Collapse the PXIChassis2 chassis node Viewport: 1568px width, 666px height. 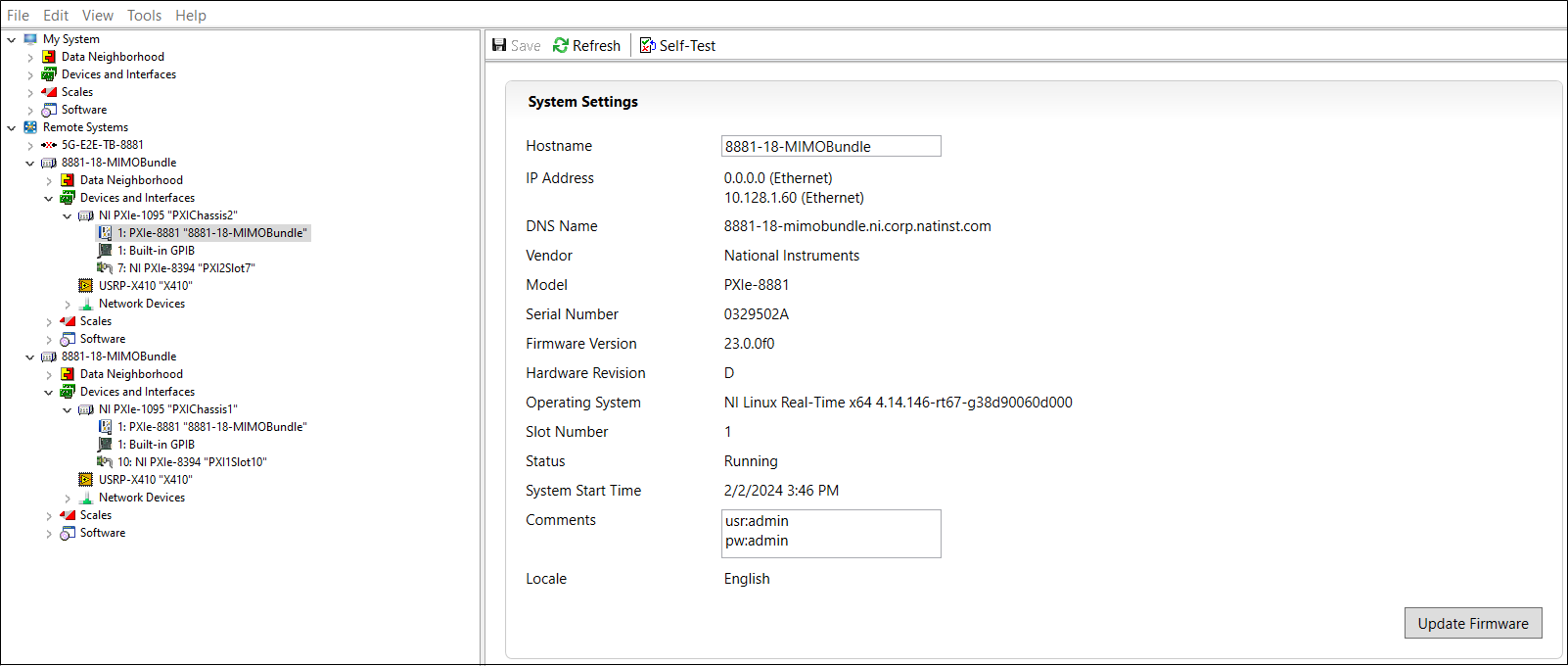tap(68, 216)
